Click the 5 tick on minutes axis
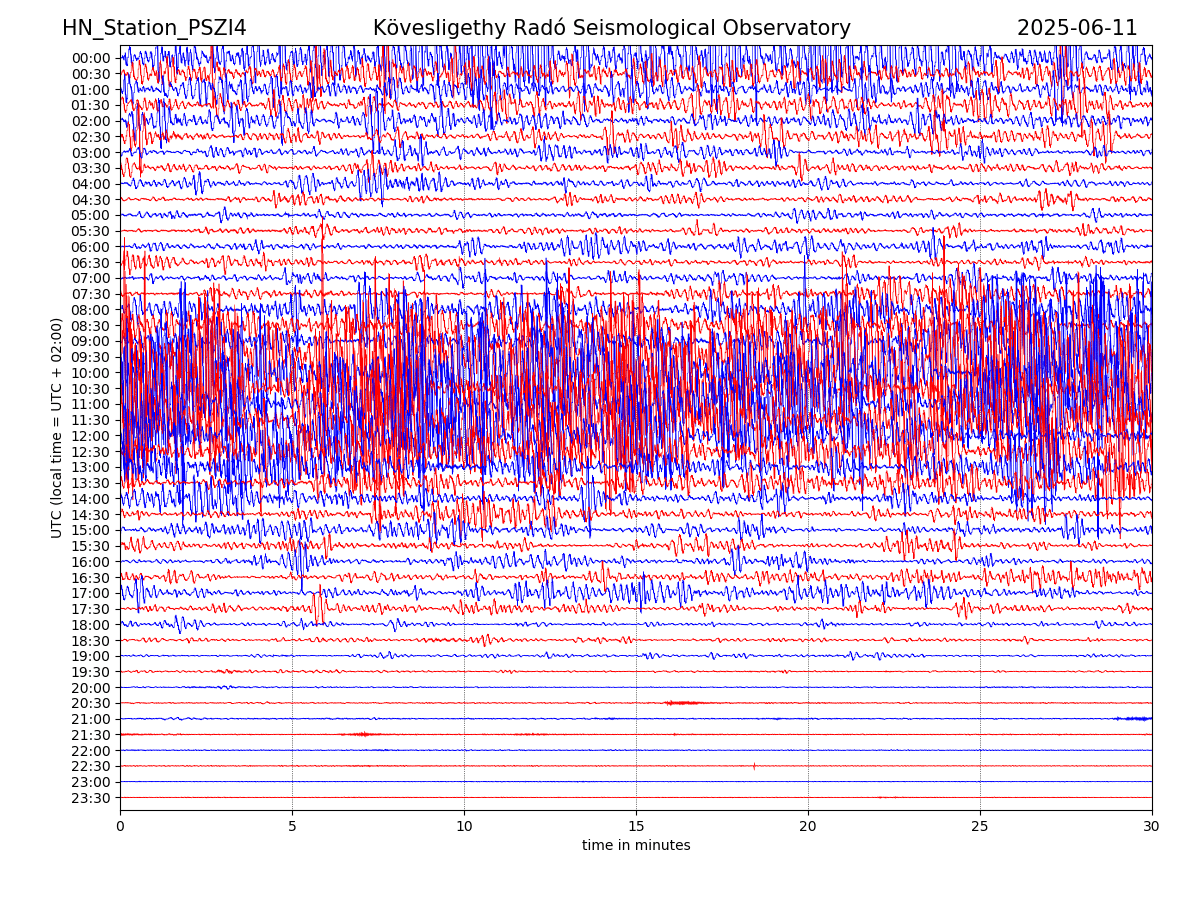The width and height of the screenshot is (1200, 900). click(x=292, y=827)
